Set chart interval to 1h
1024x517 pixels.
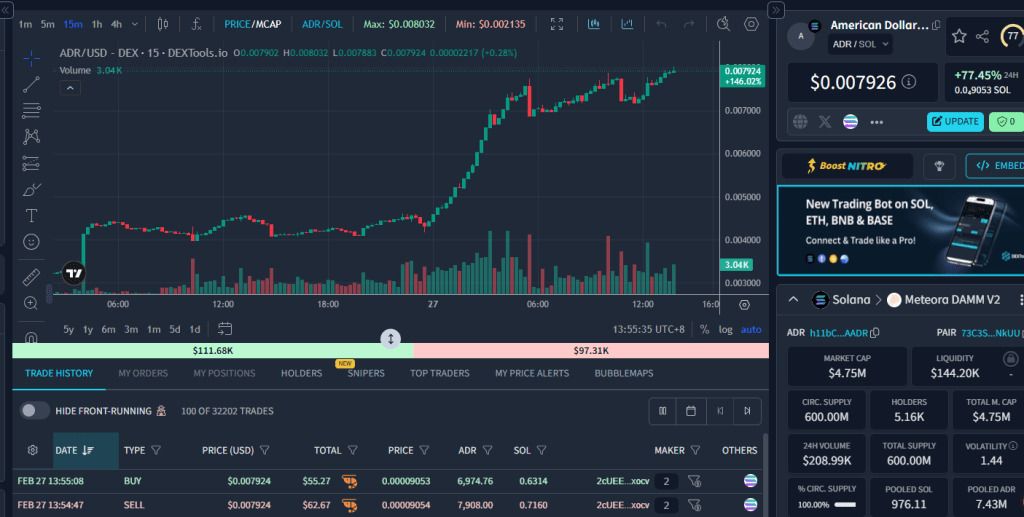(x=97, y=24)
